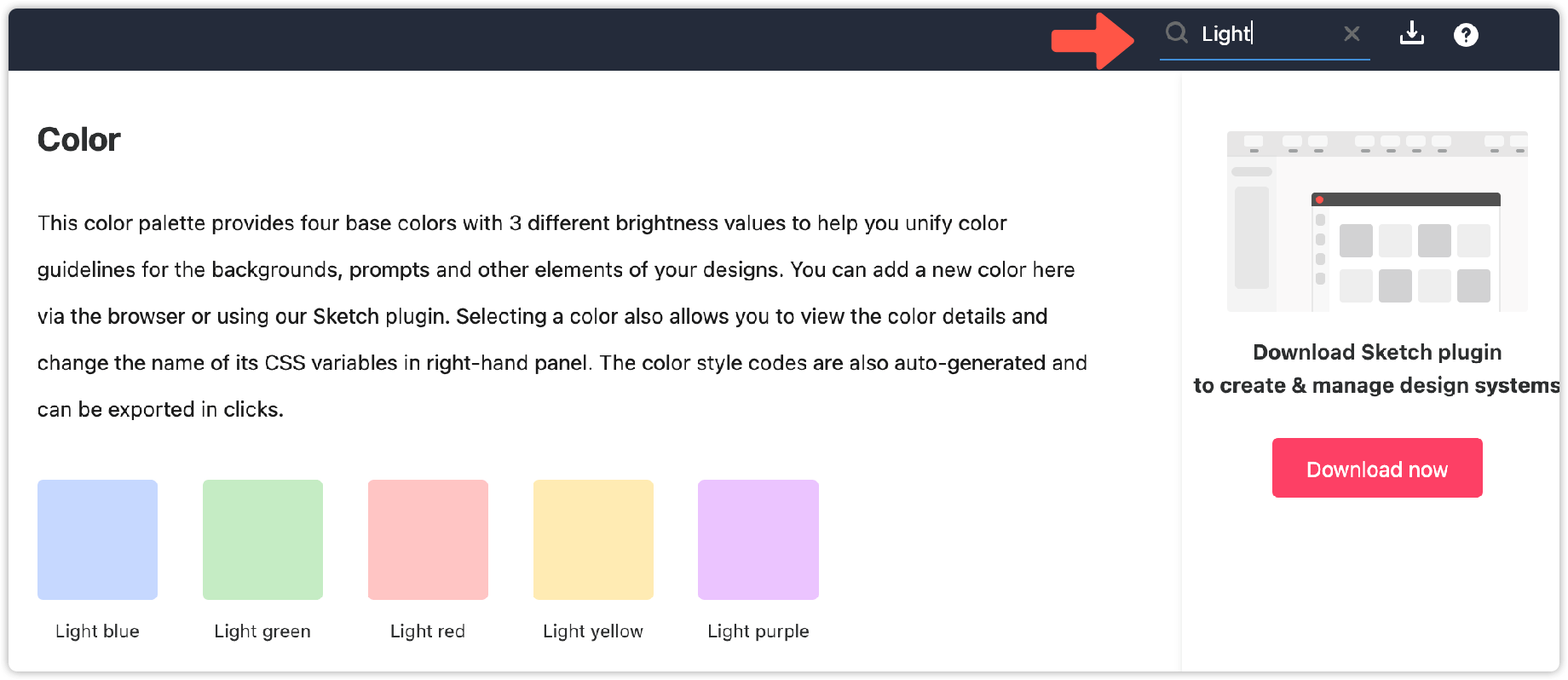Click the "Light yellow" label text
Viewport: 1568px width, 680px height.
593,631
